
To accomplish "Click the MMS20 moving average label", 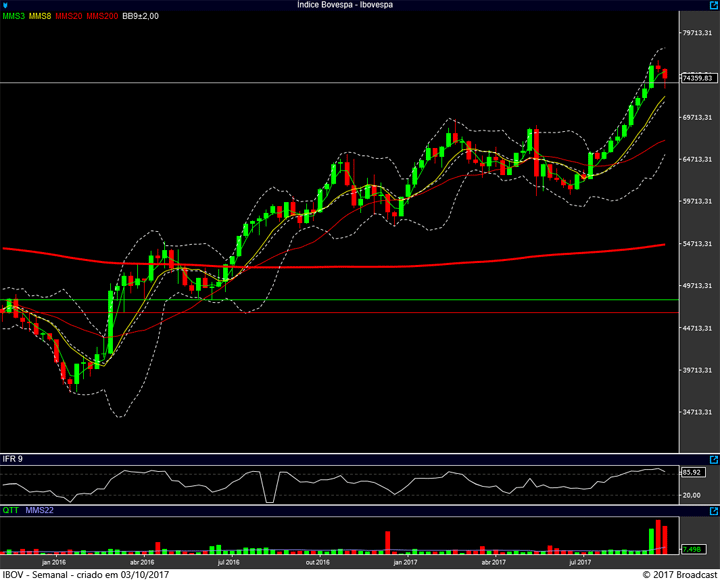I will point(69,16).
